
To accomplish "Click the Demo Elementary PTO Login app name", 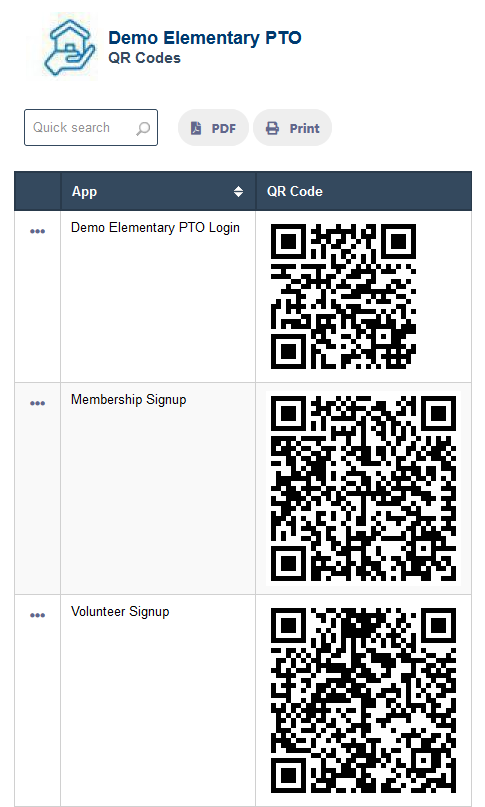I will (155, 228).
